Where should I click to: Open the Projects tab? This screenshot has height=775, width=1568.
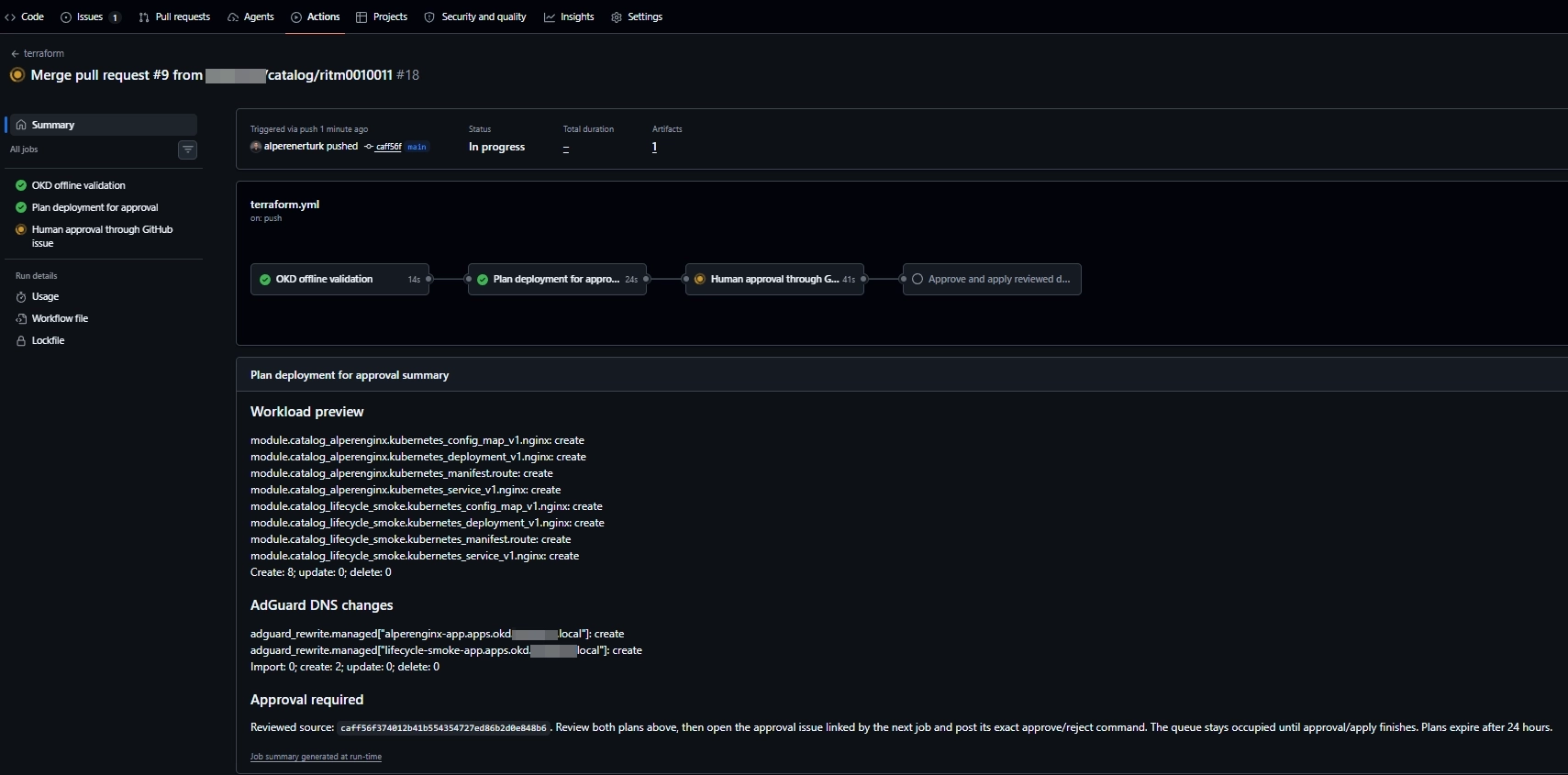pyautogui.click(x=382, y=17)
